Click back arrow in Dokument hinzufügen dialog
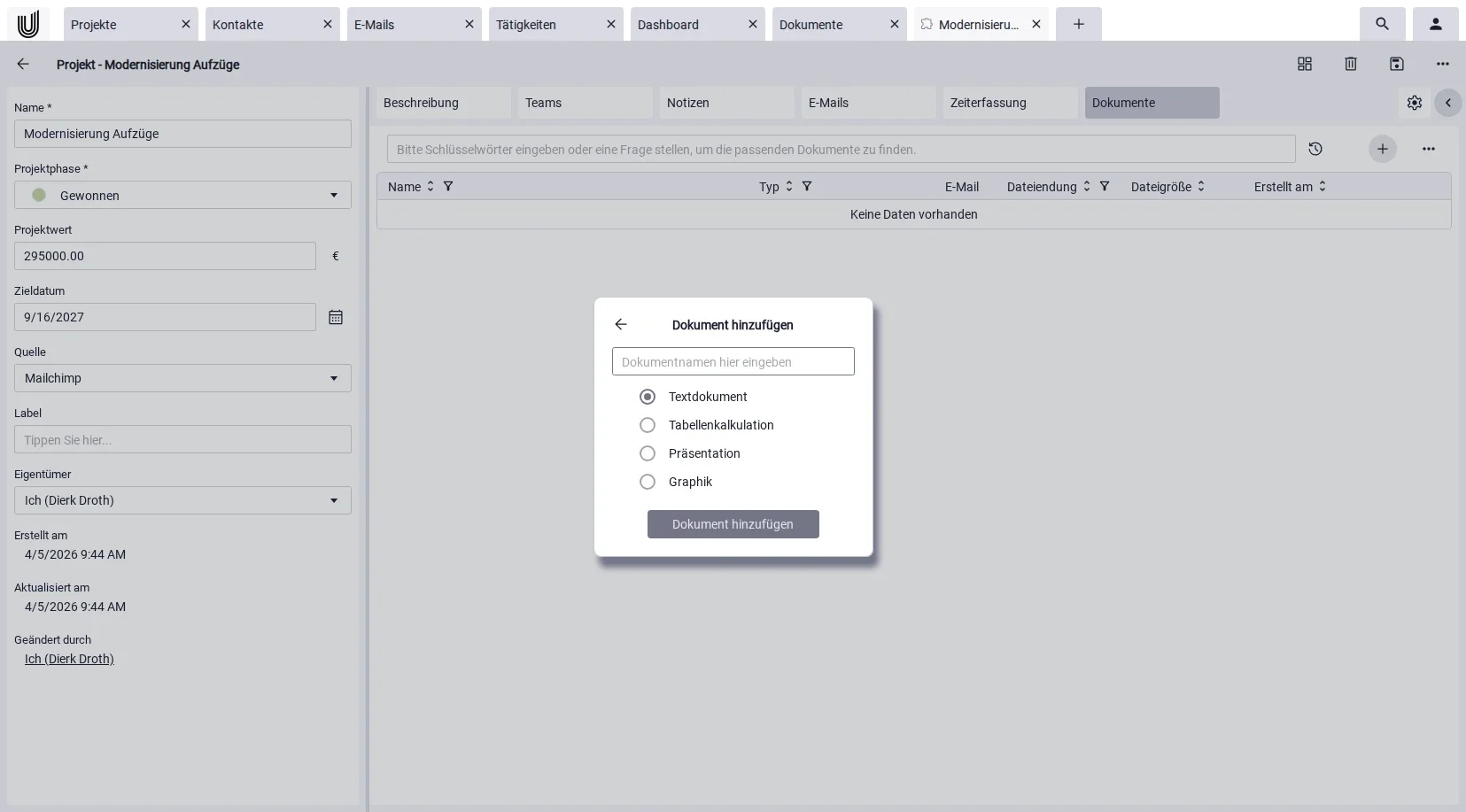 point(621,324)
